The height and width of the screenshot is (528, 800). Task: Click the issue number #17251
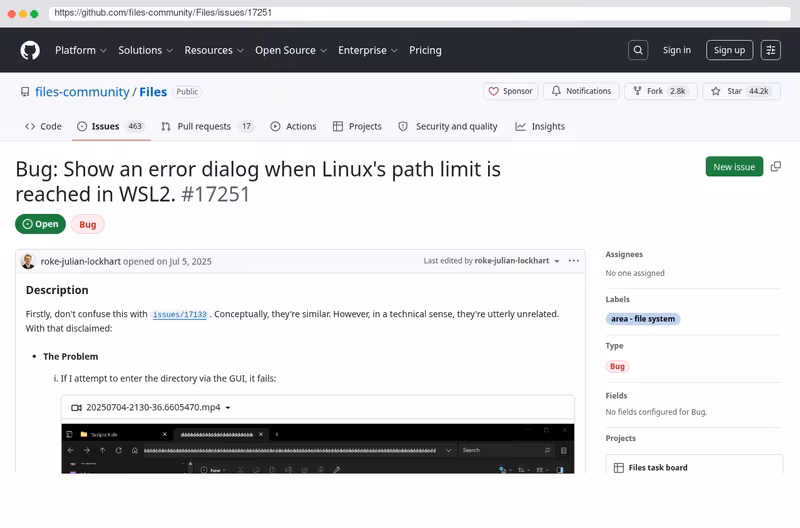click(215, 194)
